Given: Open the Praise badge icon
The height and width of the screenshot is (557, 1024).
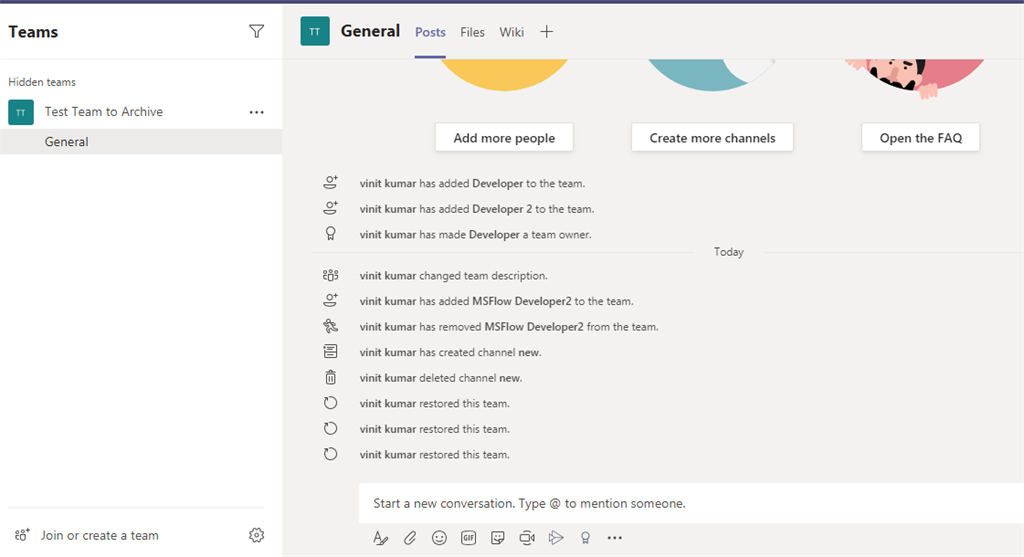Looking at the screenshot, I should point(585,537).
